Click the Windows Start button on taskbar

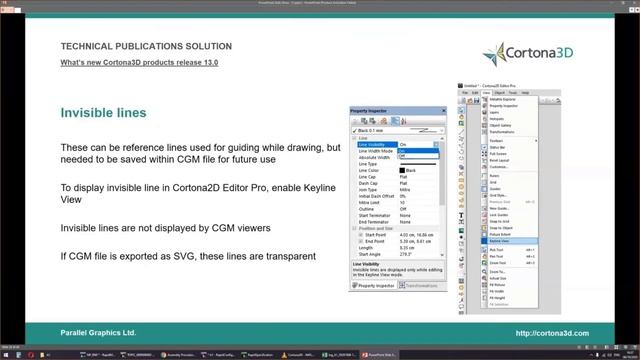pyautogui.click(x=6, y=355)
